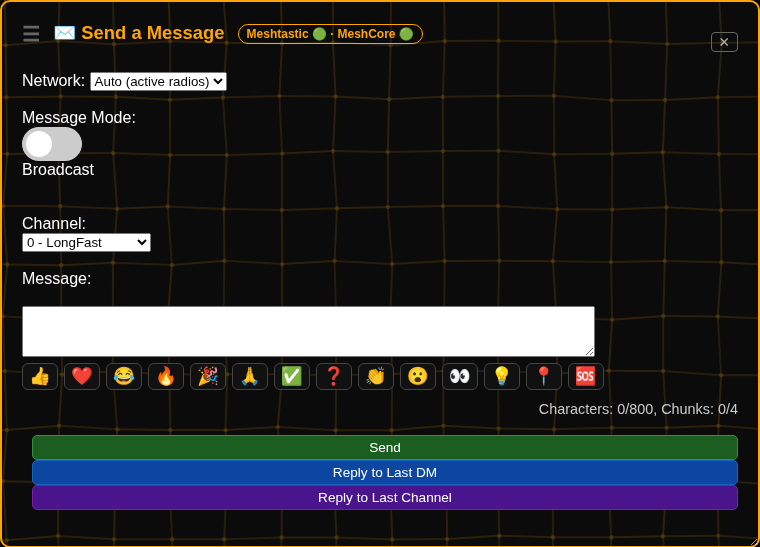Open the hamburger menu icon
This screenshot has width=760, height=547.
(x=31, y=33)
